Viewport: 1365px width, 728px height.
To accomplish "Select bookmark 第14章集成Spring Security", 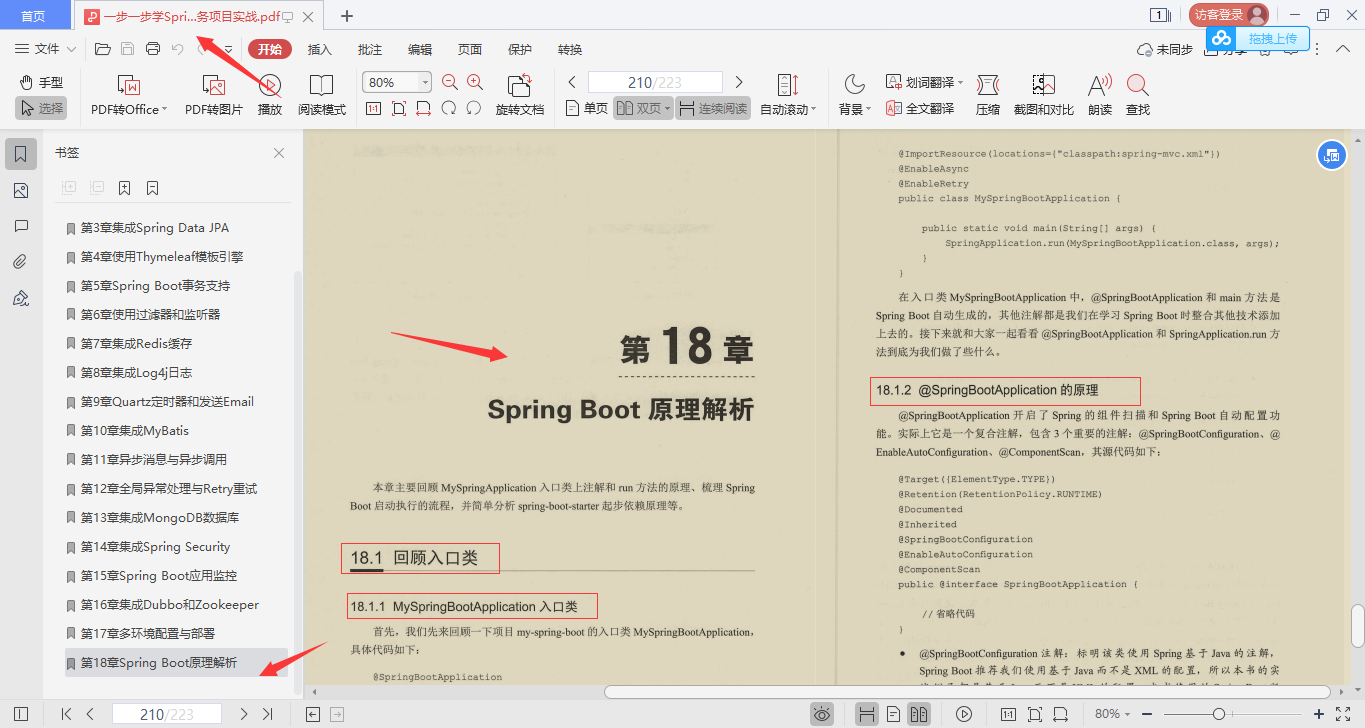I will [x=155, y=546].
